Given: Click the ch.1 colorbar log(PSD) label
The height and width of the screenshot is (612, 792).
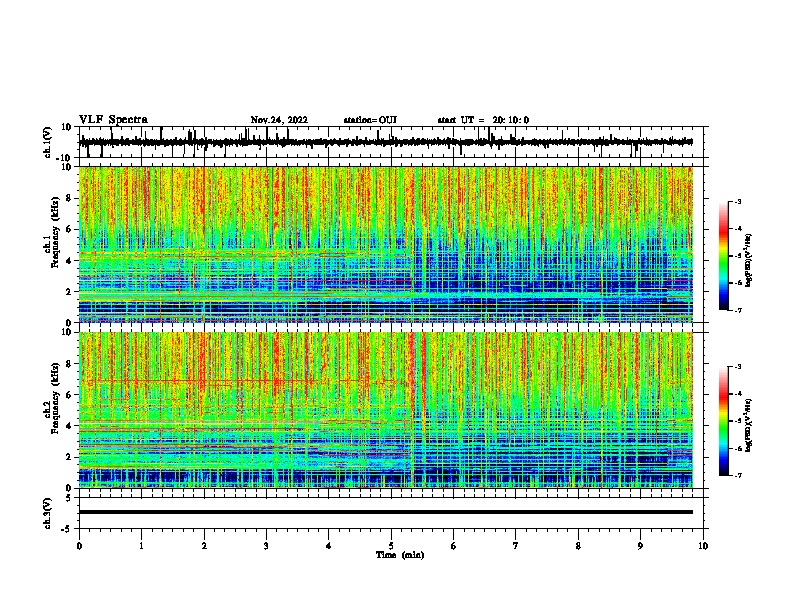Looking at the screenshot, I should 748,260.
